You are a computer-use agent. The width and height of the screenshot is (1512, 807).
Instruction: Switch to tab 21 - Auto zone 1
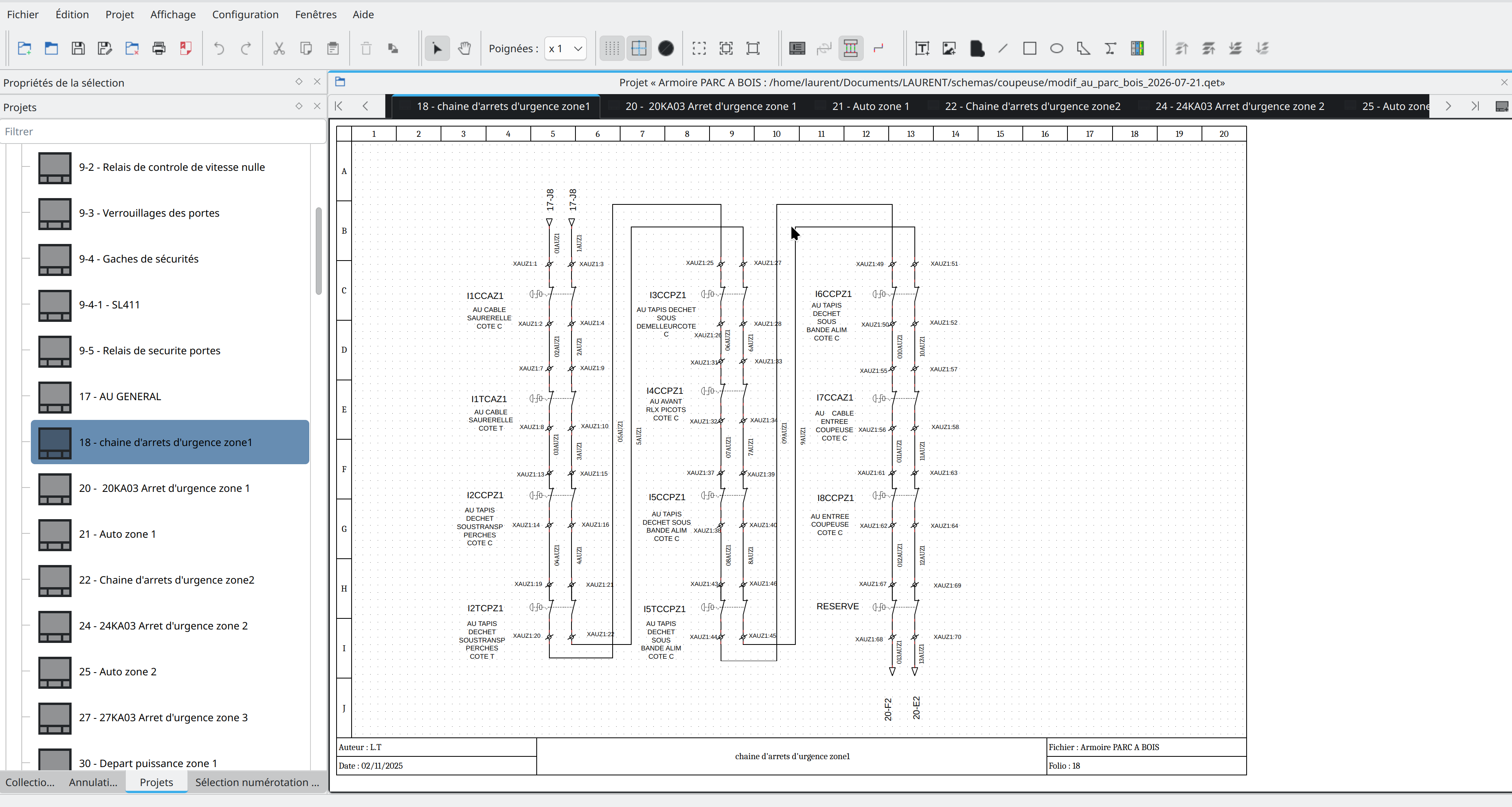click(x=870, y=106)
